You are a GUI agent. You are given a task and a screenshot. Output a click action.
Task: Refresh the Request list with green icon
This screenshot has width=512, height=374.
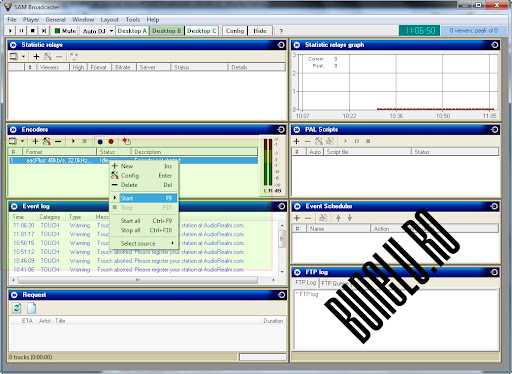(x=16, y=308)
